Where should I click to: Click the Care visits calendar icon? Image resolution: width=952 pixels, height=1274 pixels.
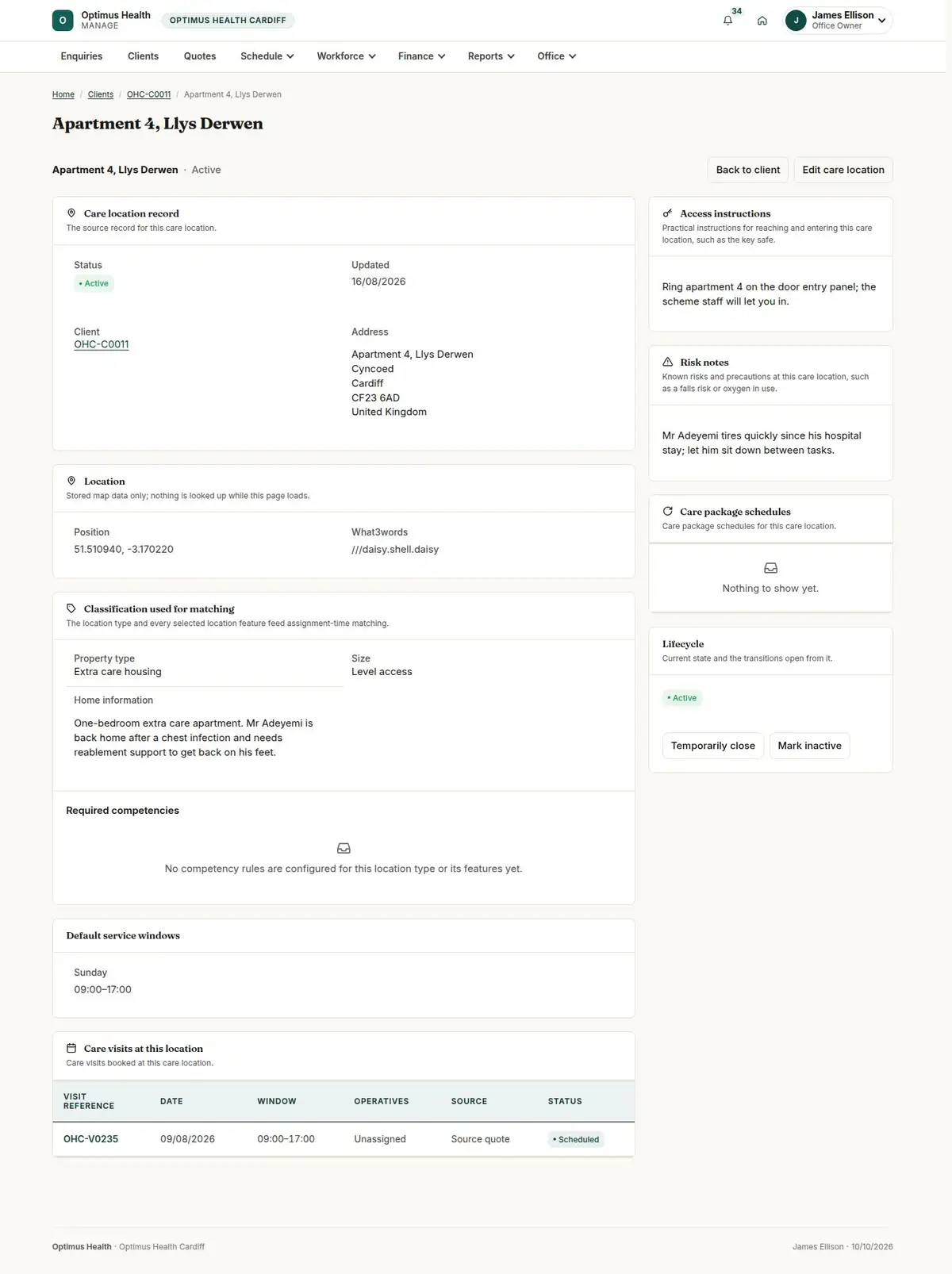coord(71,1048)
